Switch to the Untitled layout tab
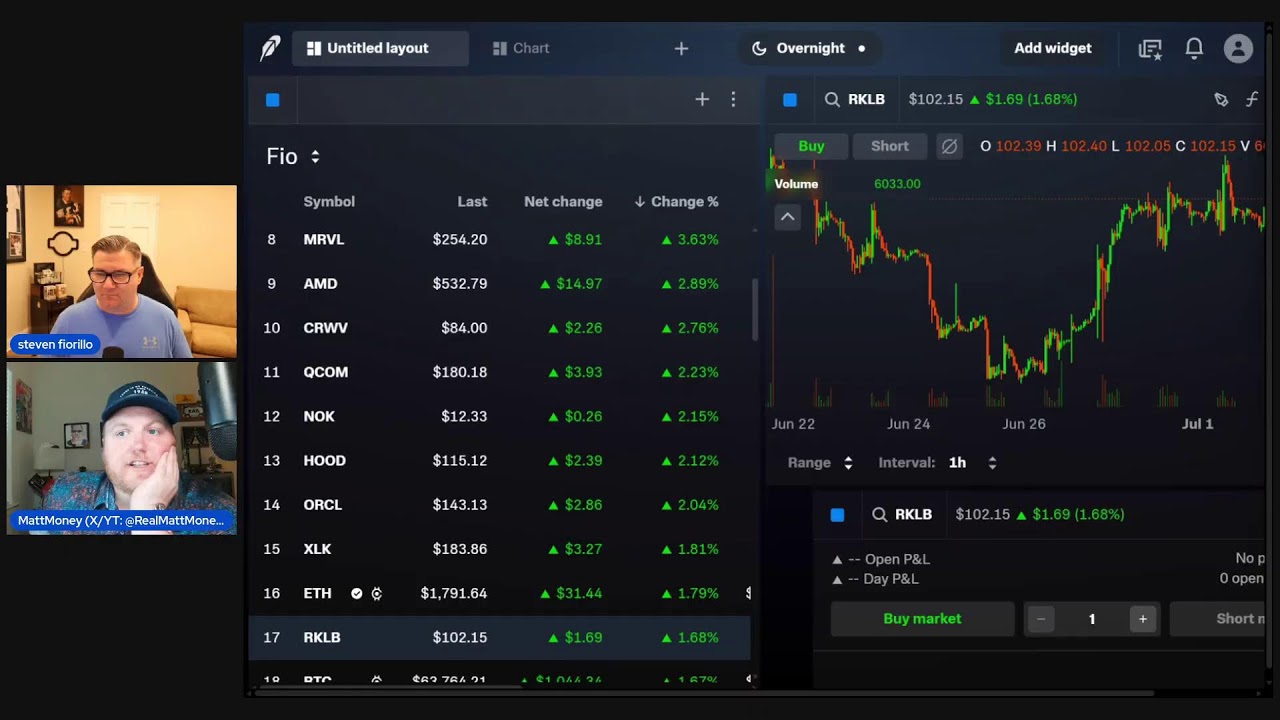This screenshot has height=720, width=1280. 380,48
